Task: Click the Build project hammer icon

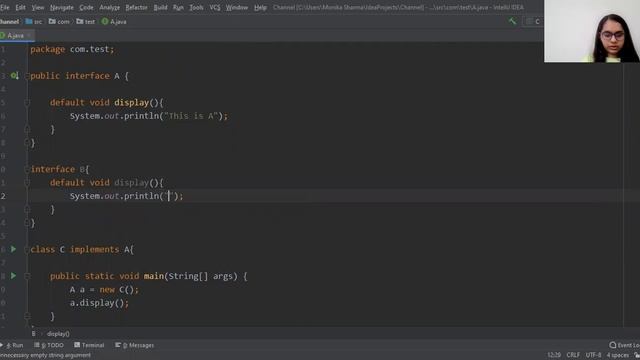Action: point(512,21)
